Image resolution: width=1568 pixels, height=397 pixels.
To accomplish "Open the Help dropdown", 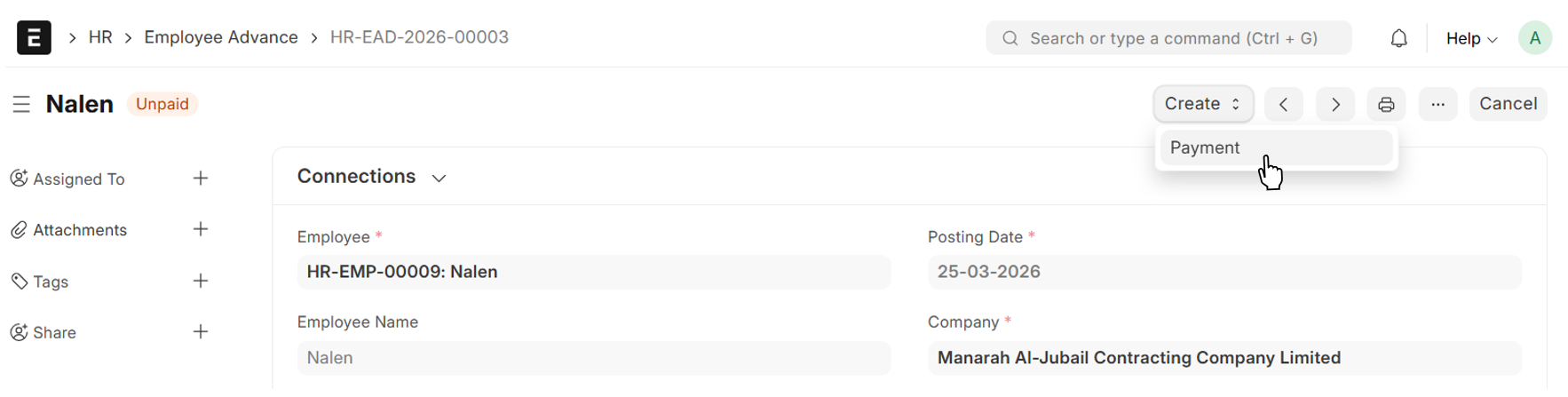I will click(x=1471, y=38).
